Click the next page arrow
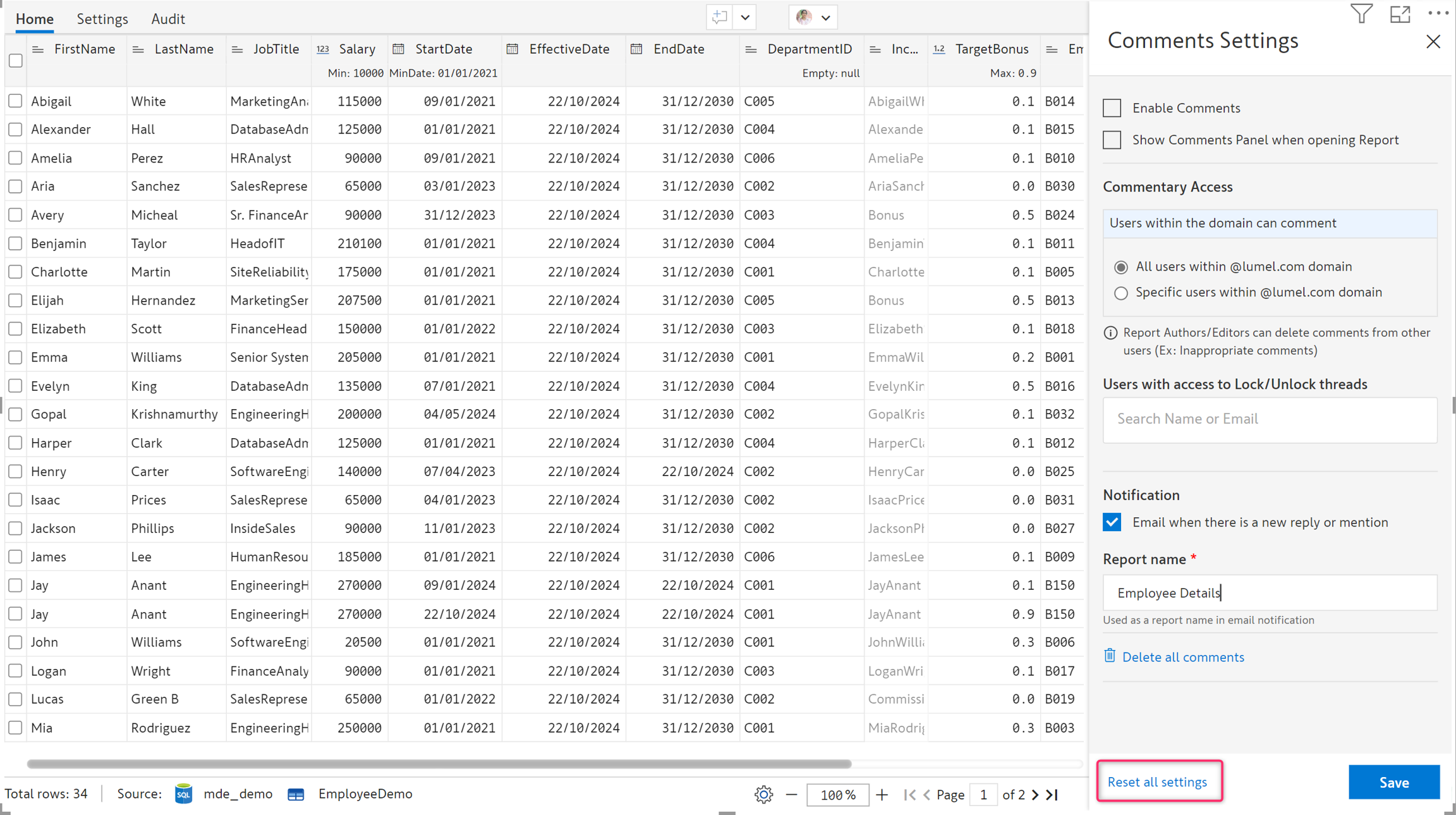Screen dimensions: 1456x815 1035,794
